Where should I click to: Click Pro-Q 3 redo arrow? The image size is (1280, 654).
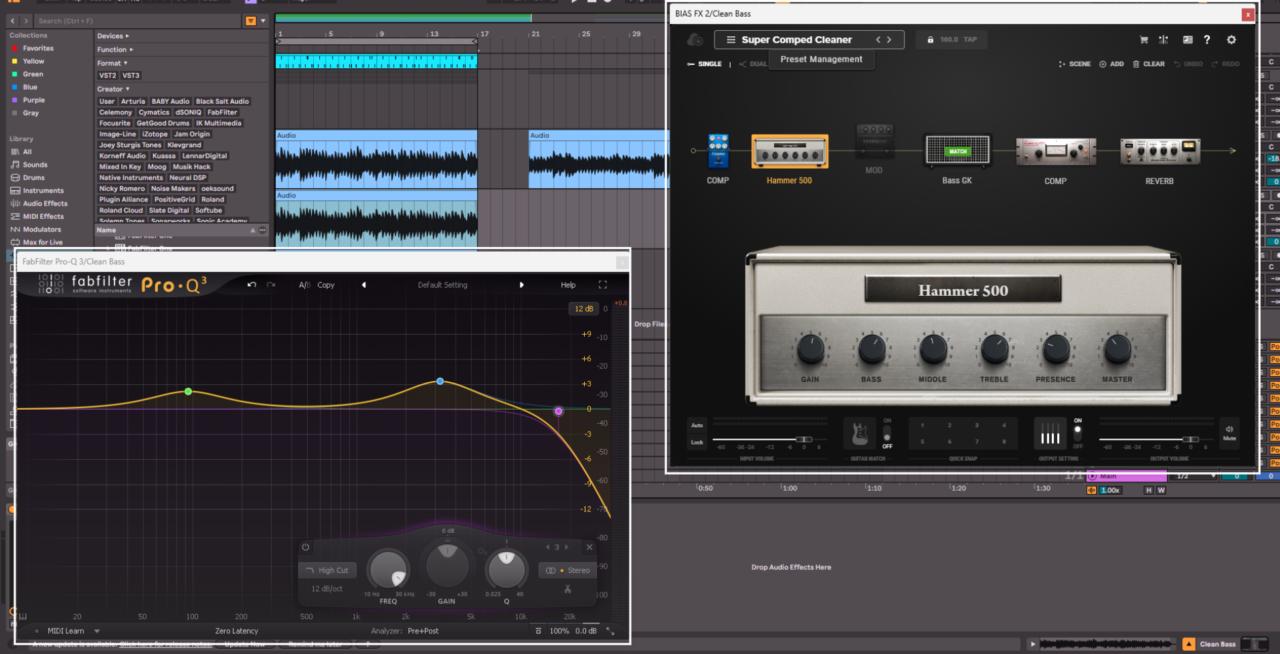point(271,285)
